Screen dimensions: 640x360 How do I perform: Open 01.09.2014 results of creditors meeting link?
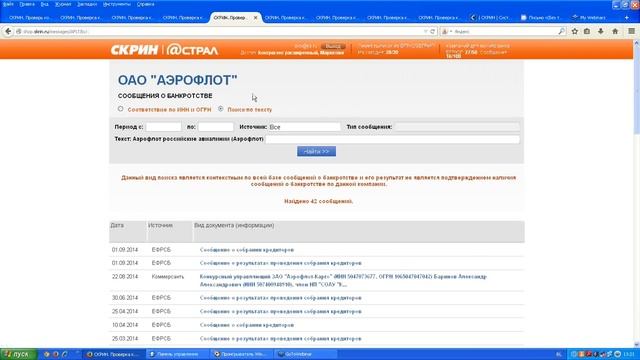point(280,263)
